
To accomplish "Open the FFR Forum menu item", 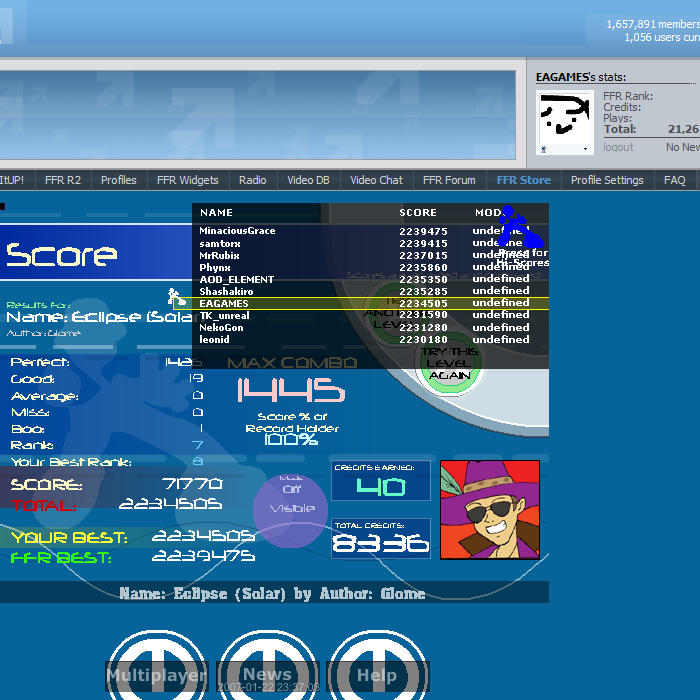I will [449, 180].
